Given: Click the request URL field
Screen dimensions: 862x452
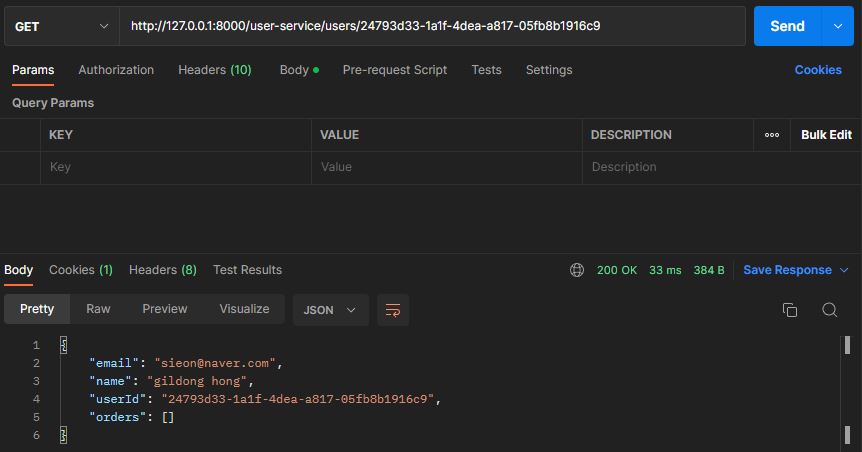Looking at the screenshot, I should coord(432,26).
